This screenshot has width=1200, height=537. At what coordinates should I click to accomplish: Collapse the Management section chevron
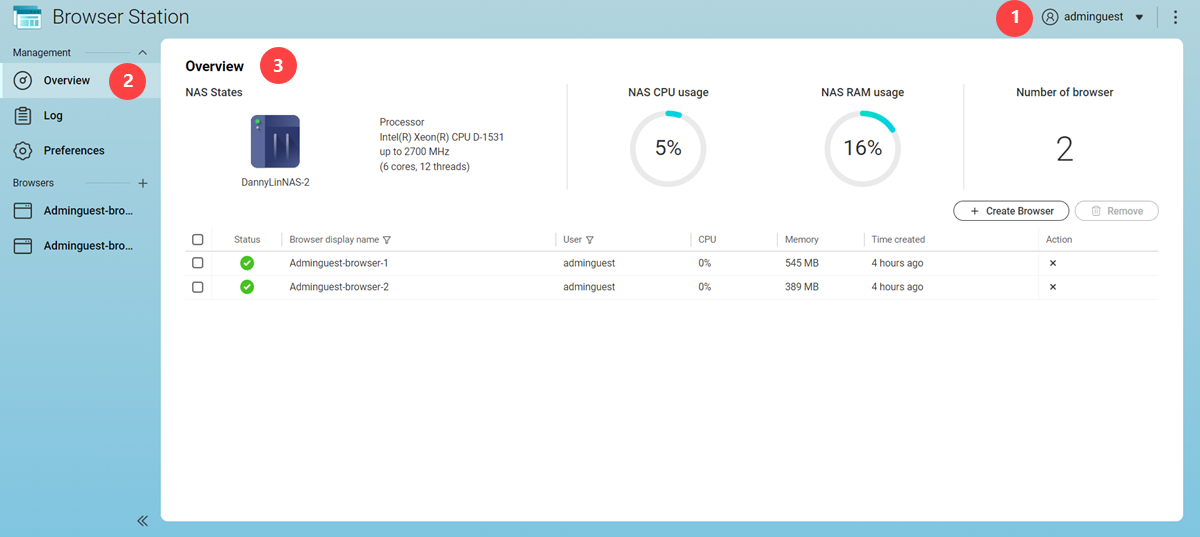coord(142,52)
